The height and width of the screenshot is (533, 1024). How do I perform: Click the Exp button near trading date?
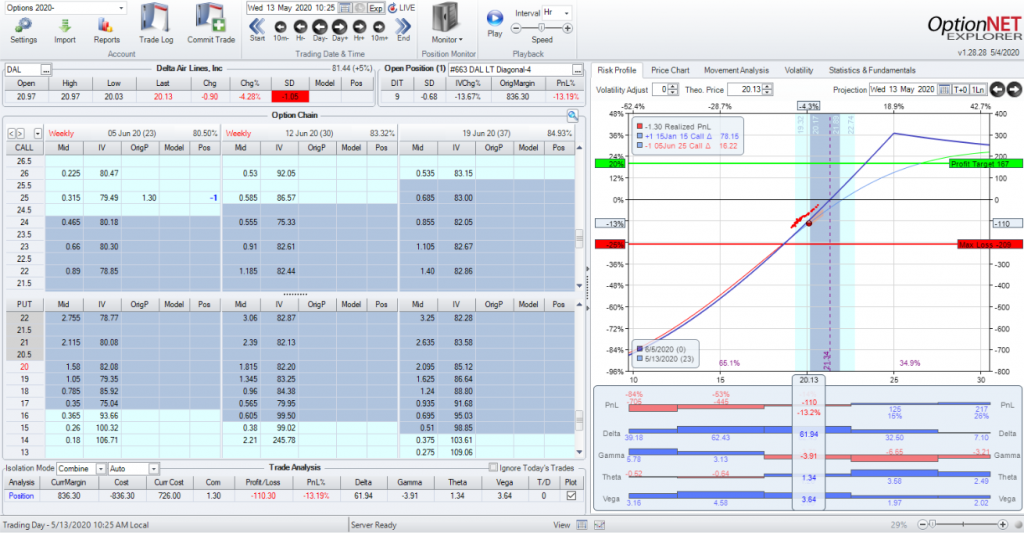pos(376,8)
